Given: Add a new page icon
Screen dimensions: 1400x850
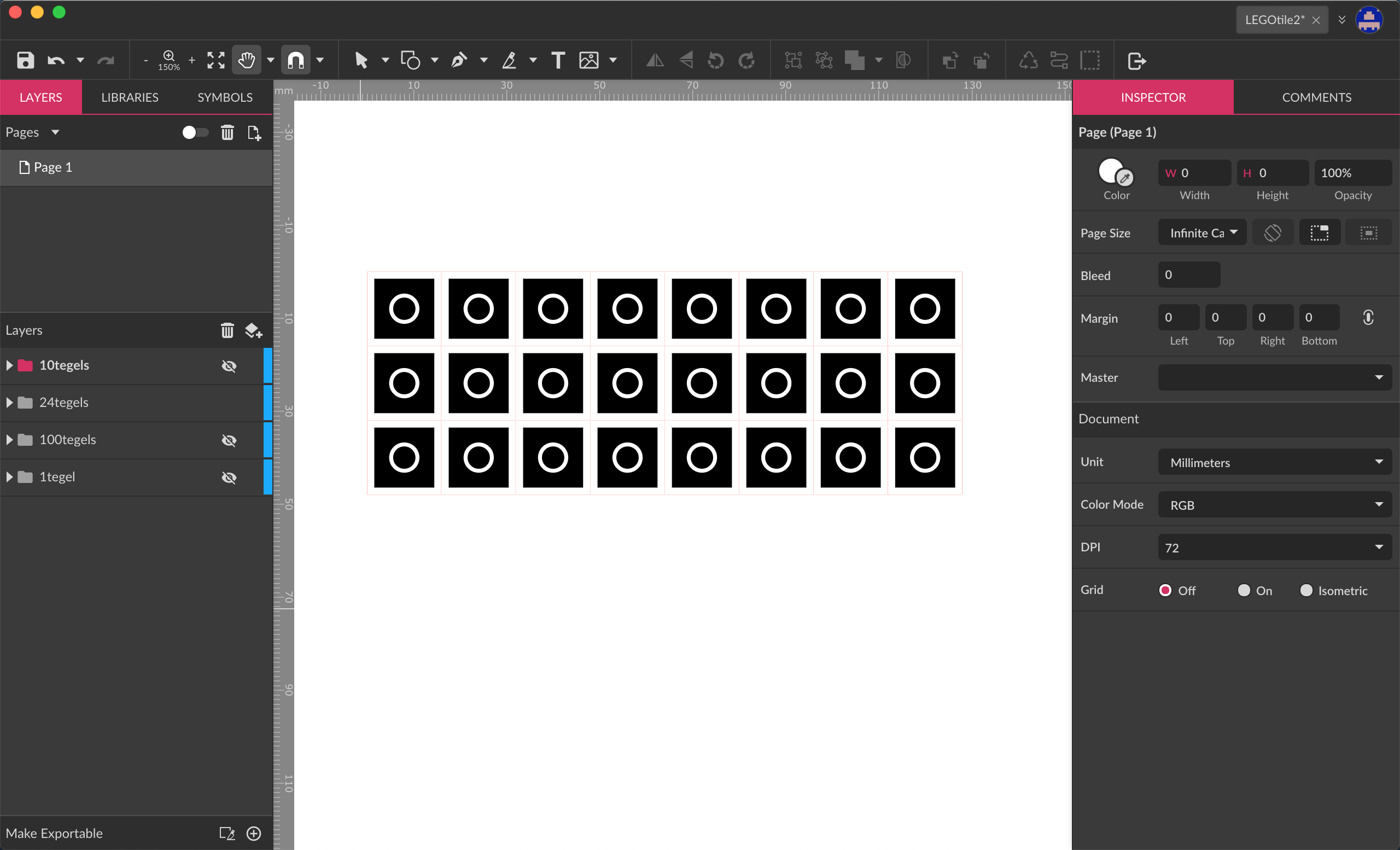Looking at the screenshot, I should 254,133.
